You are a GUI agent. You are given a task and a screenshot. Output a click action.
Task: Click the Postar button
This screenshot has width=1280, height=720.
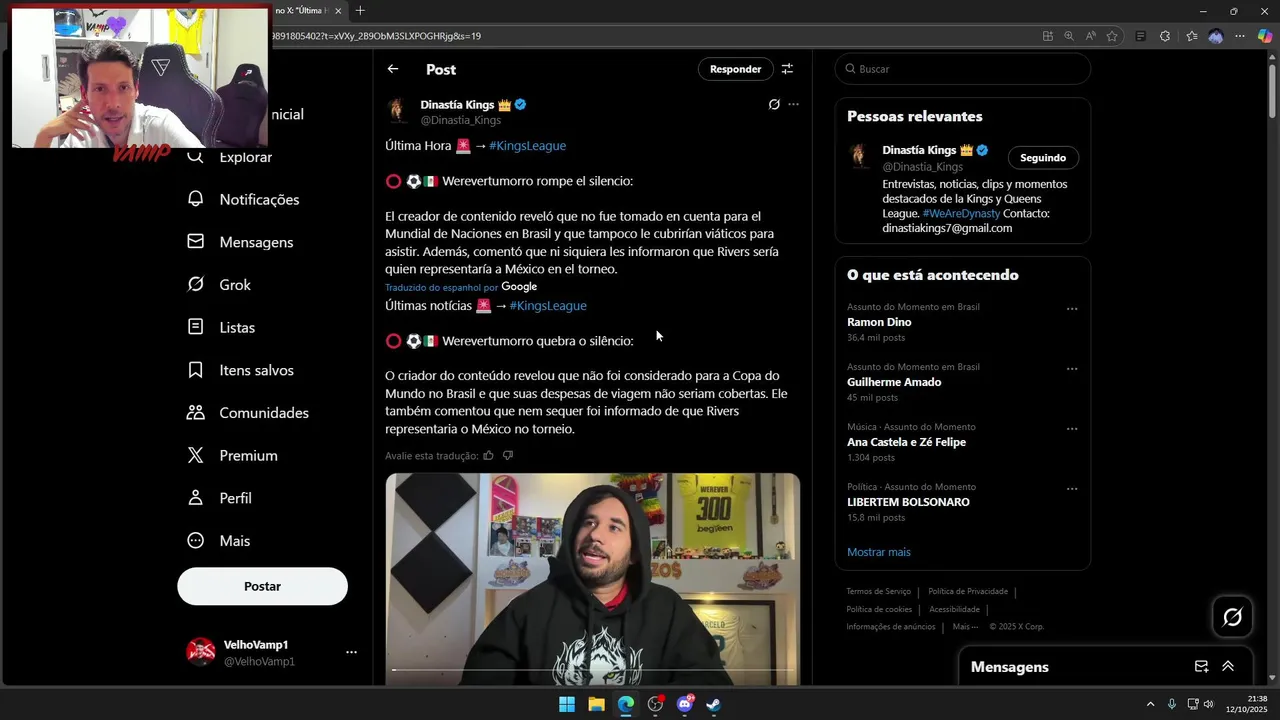coord(263,586)
